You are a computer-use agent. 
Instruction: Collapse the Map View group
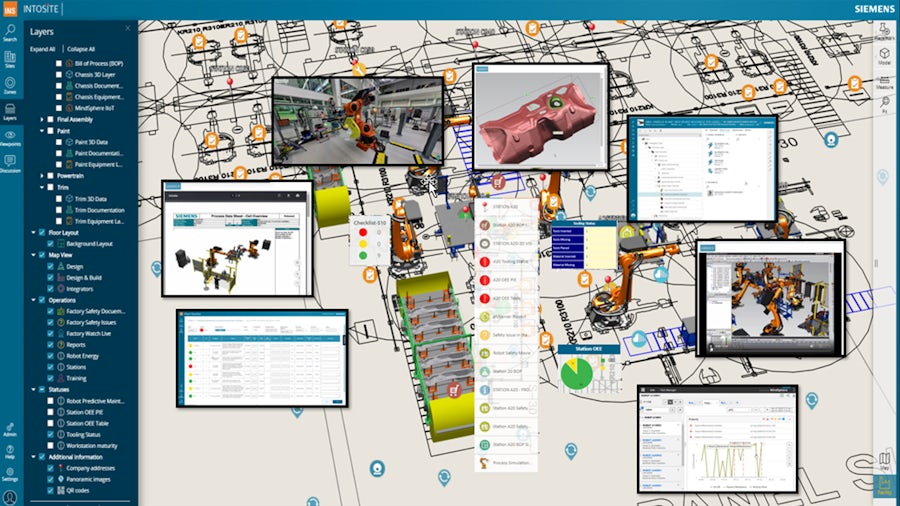pos(33,255)
